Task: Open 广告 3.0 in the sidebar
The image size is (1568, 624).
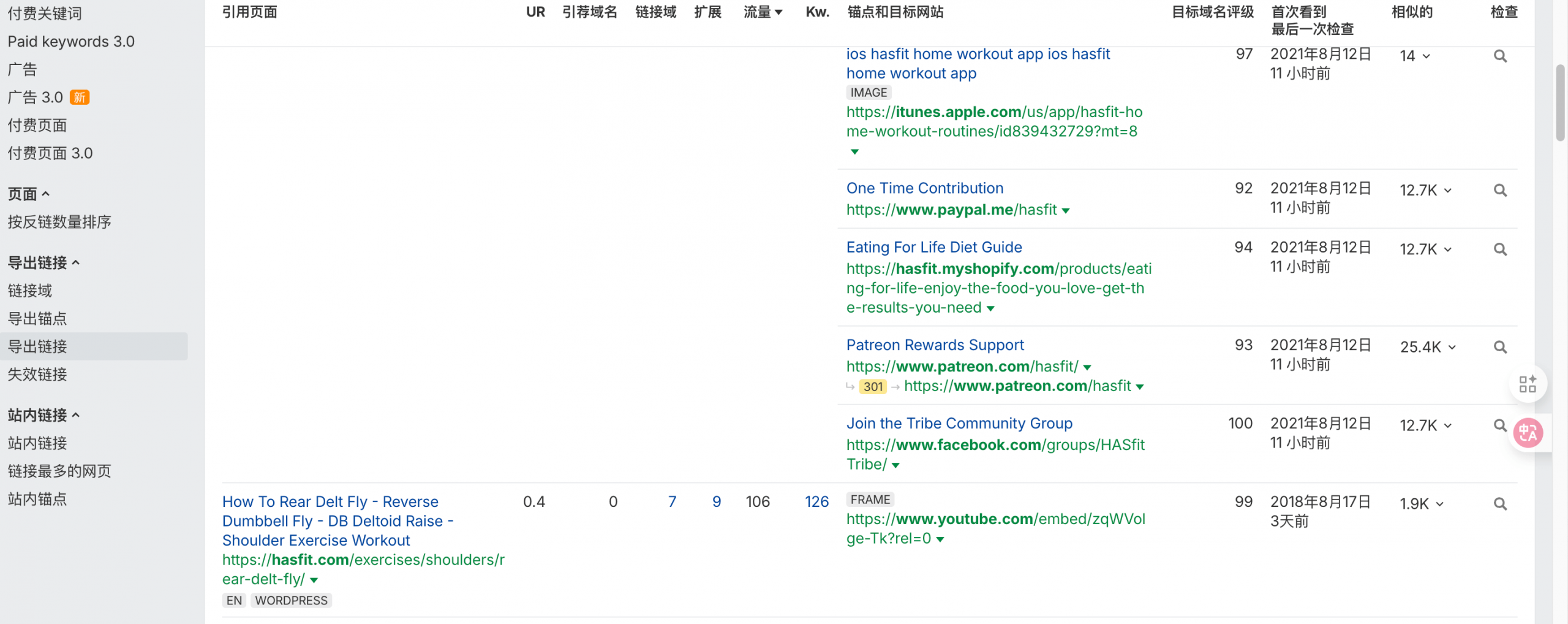Action: click(36, 97)
